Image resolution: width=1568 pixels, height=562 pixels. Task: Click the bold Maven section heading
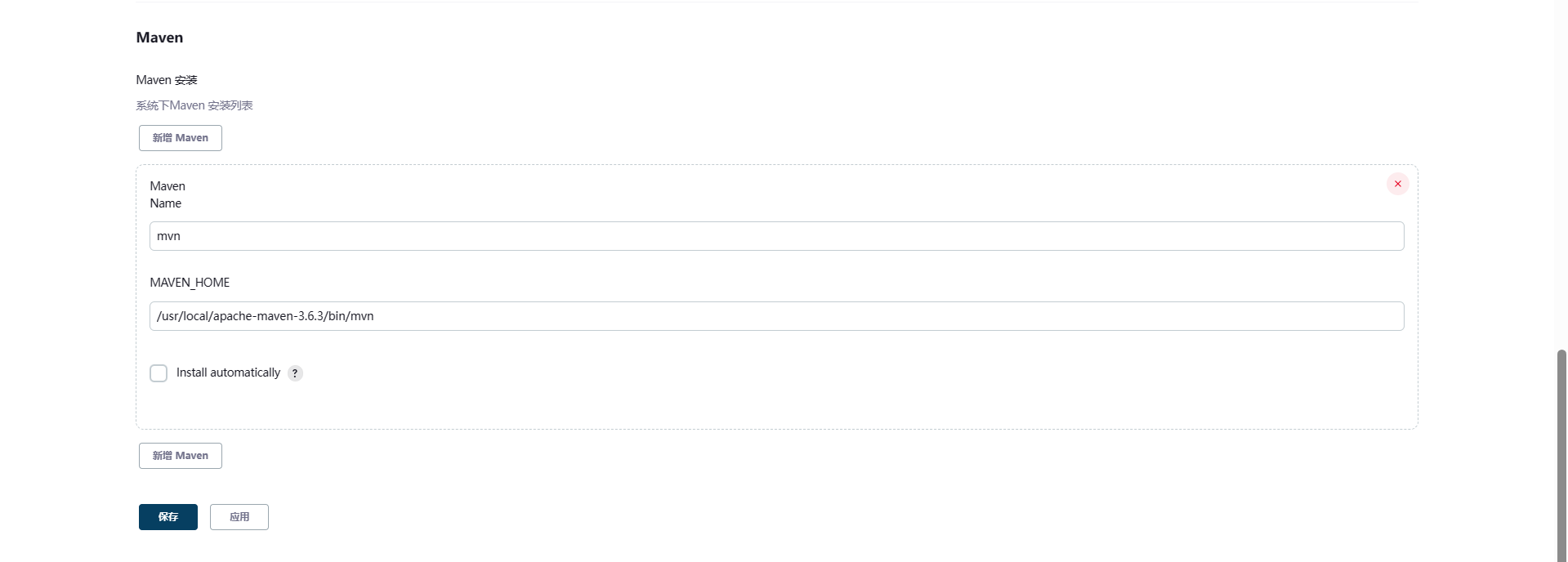coord(159,38)
